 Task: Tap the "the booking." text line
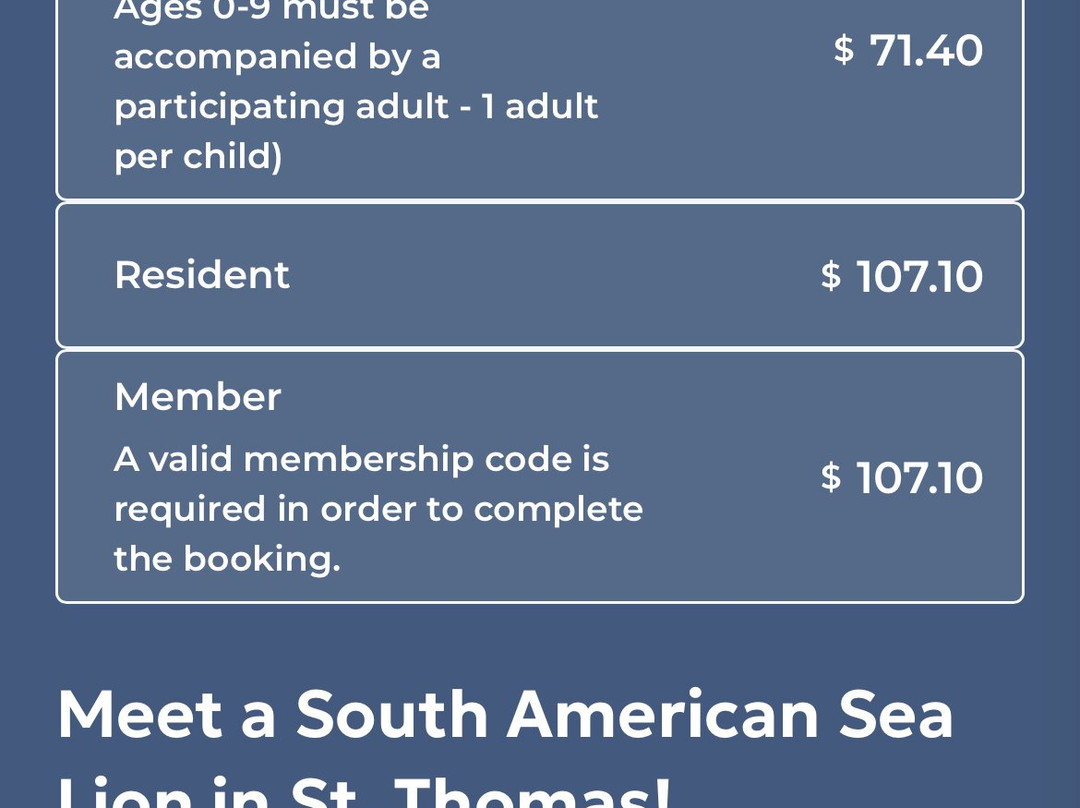pyautogui.click(x=227, y=559)
